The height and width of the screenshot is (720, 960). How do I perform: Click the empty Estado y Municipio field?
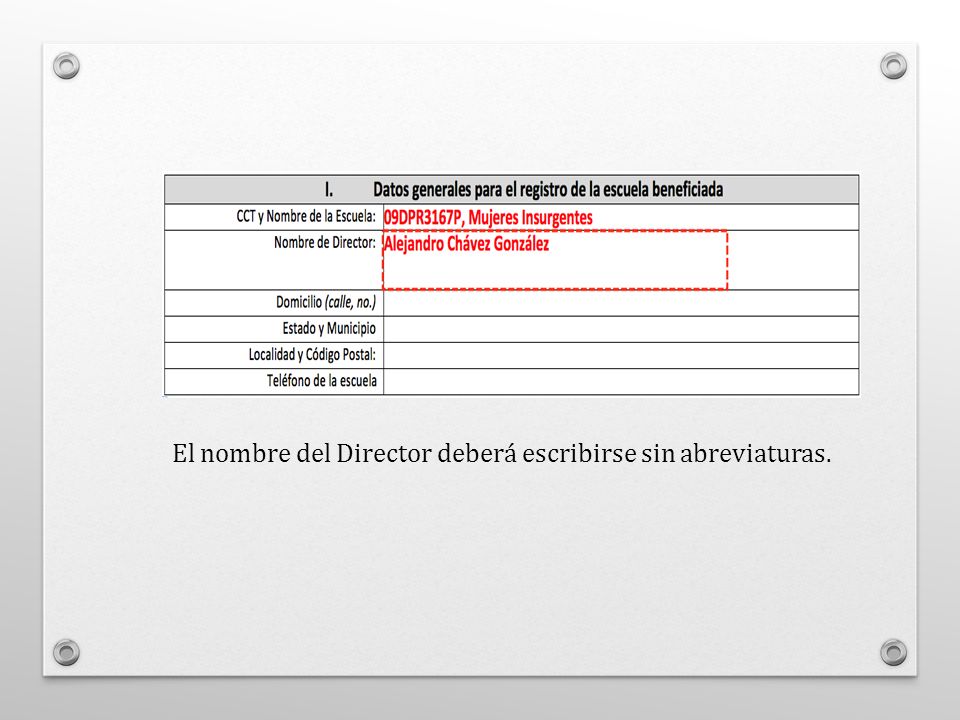tap(621, 329)
